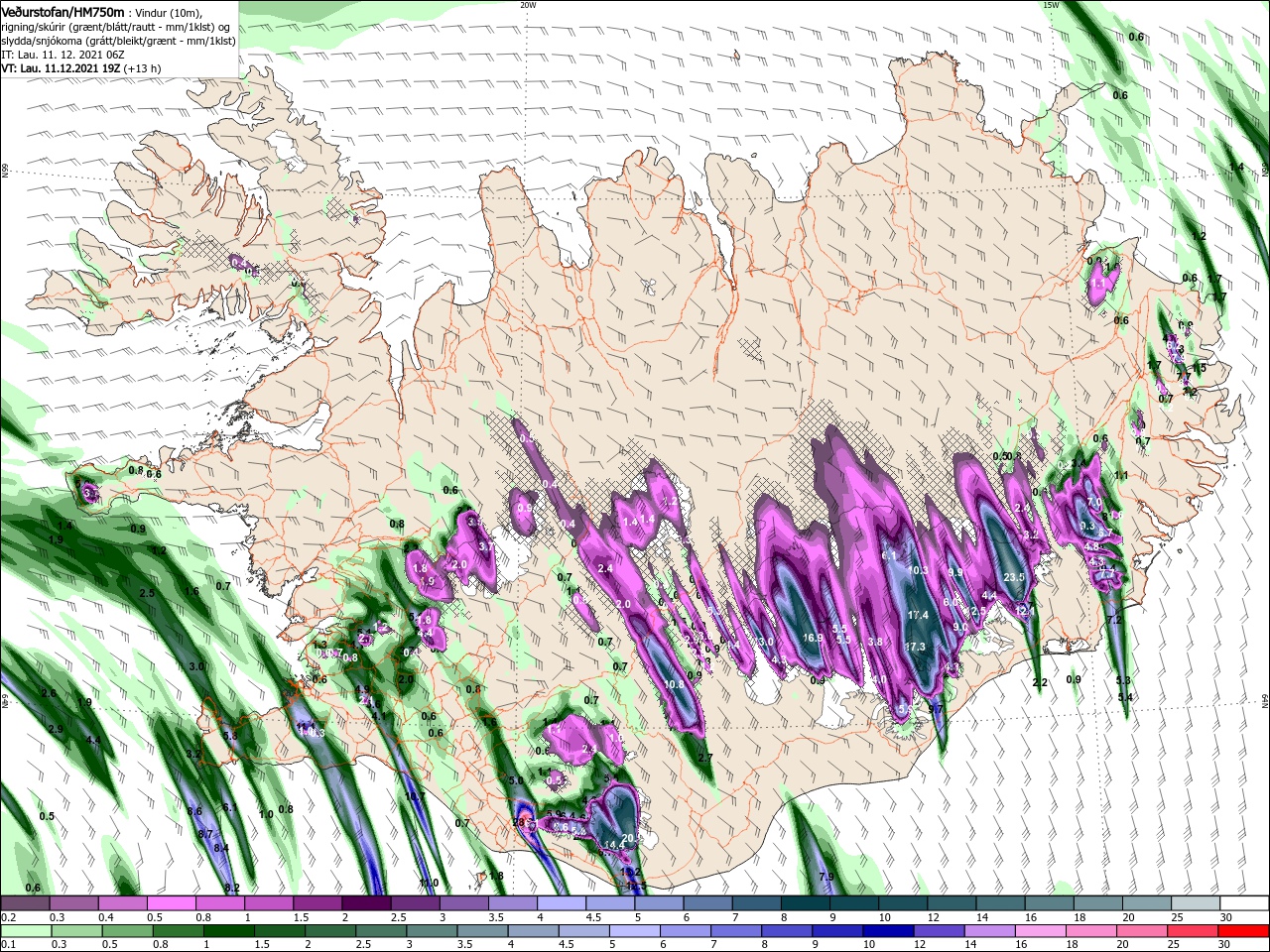Viewport: 1270px width, 952px height.
Task: Click the Veðurstofan/HM750m title text
Action: click(63, 11)
